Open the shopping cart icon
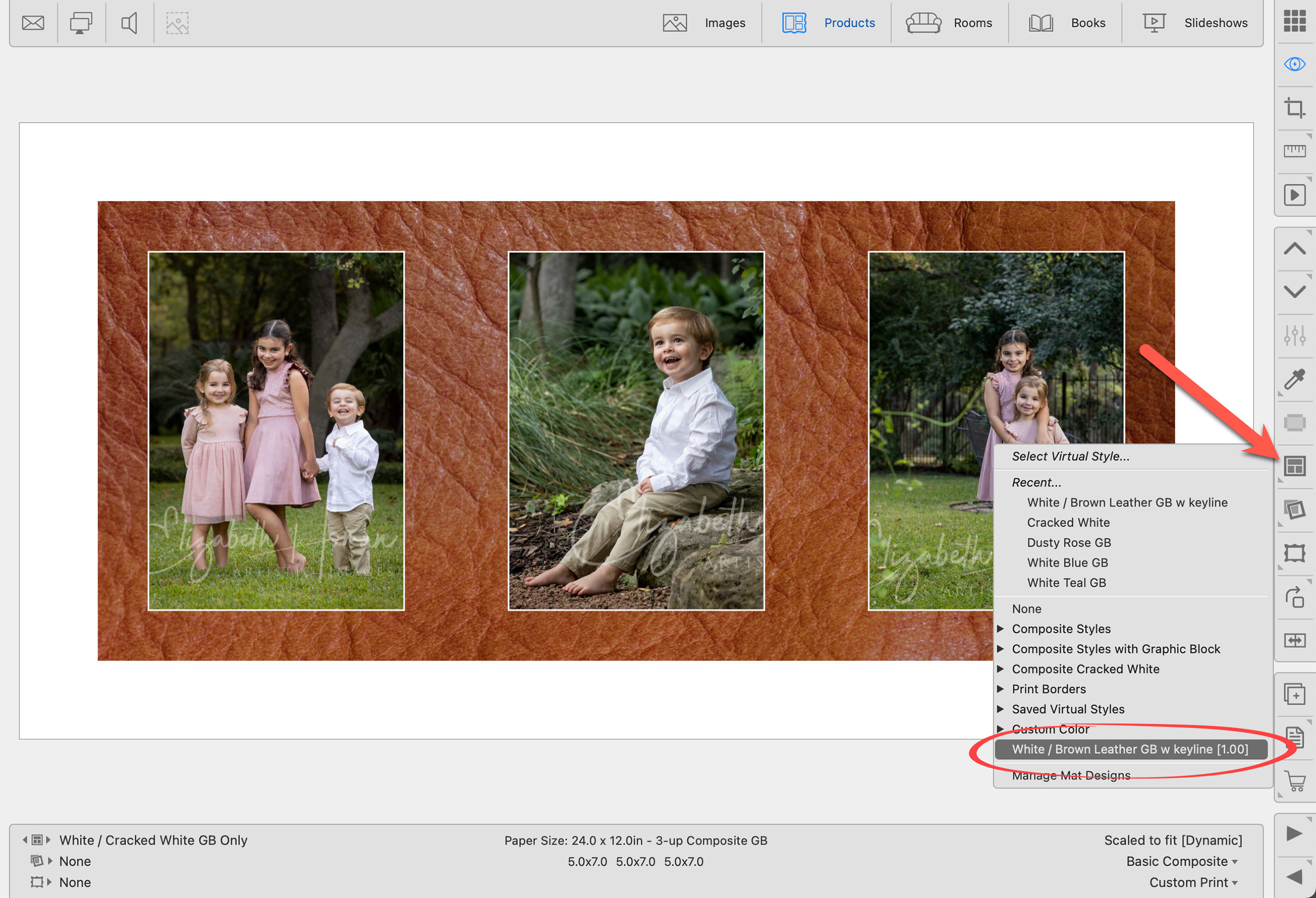Screen dimensions: 1316x898 pyautogui.click(x=1294, y=781)
